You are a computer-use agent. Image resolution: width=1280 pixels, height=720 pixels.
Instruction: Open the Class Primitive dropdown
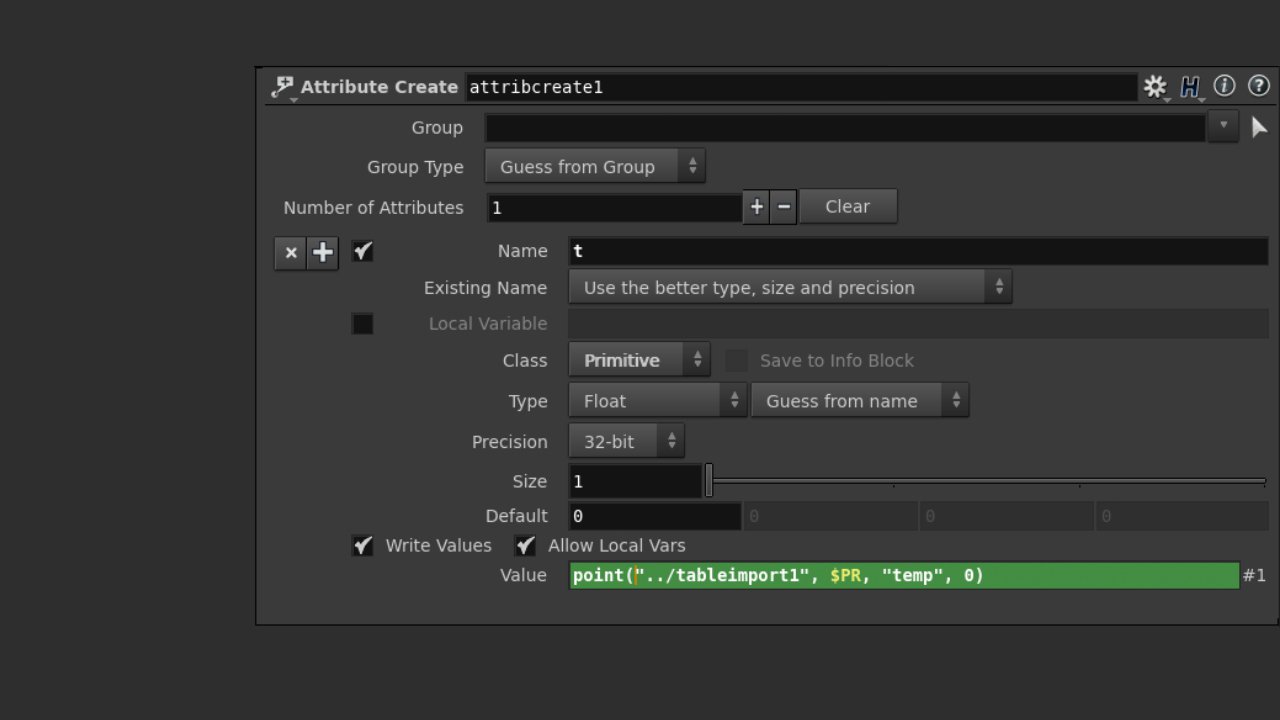[x=639, y=361]
